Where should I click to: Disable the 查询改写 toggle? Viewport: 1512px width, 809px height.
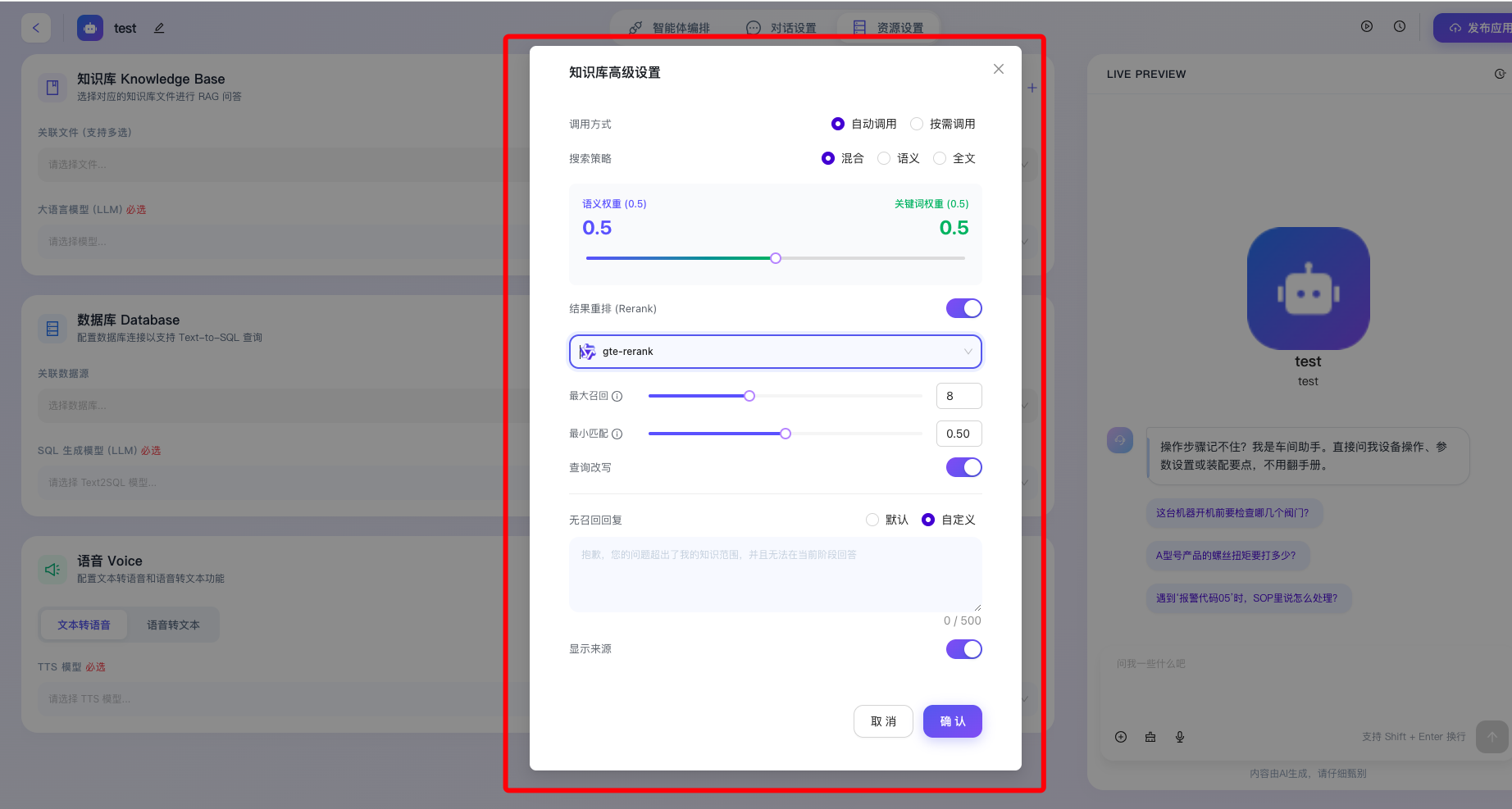[x=963, y=467]
